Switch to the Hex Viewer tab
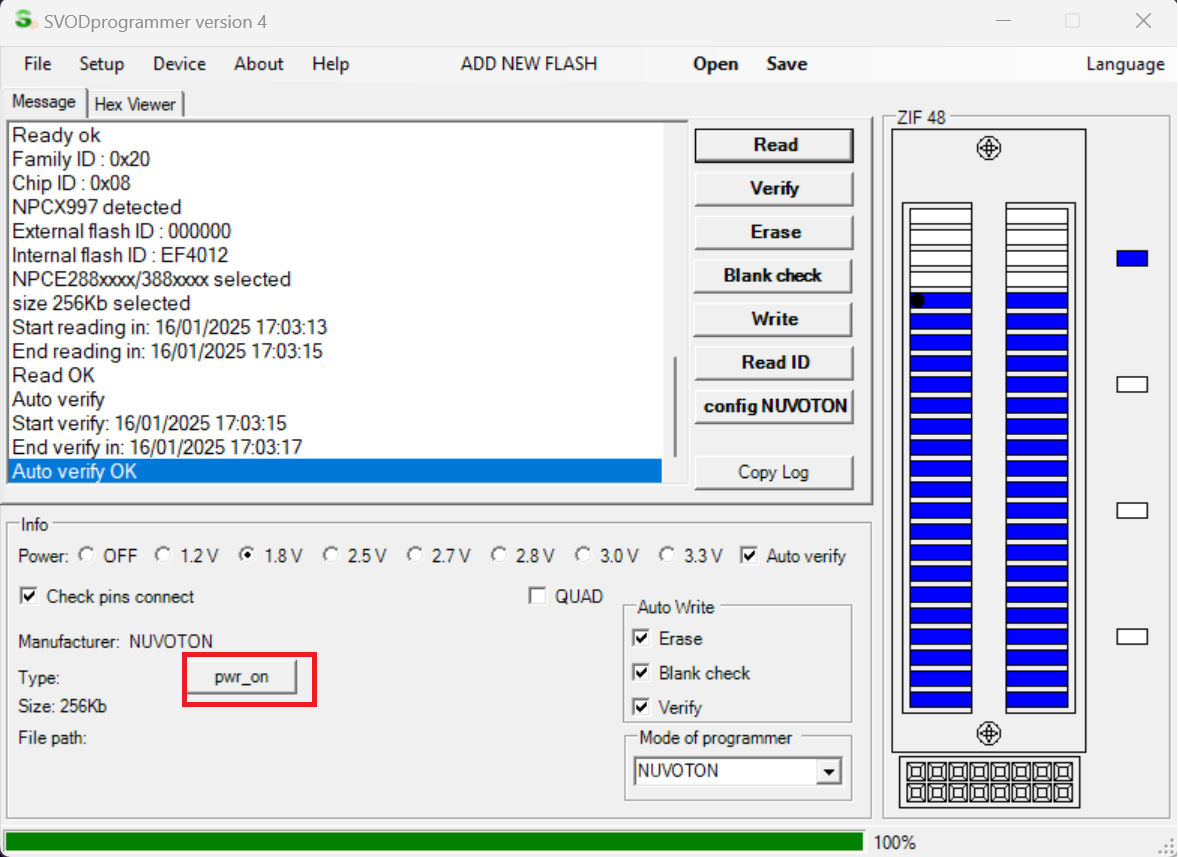The image size is (1178, 857). [x=135, y=104]
